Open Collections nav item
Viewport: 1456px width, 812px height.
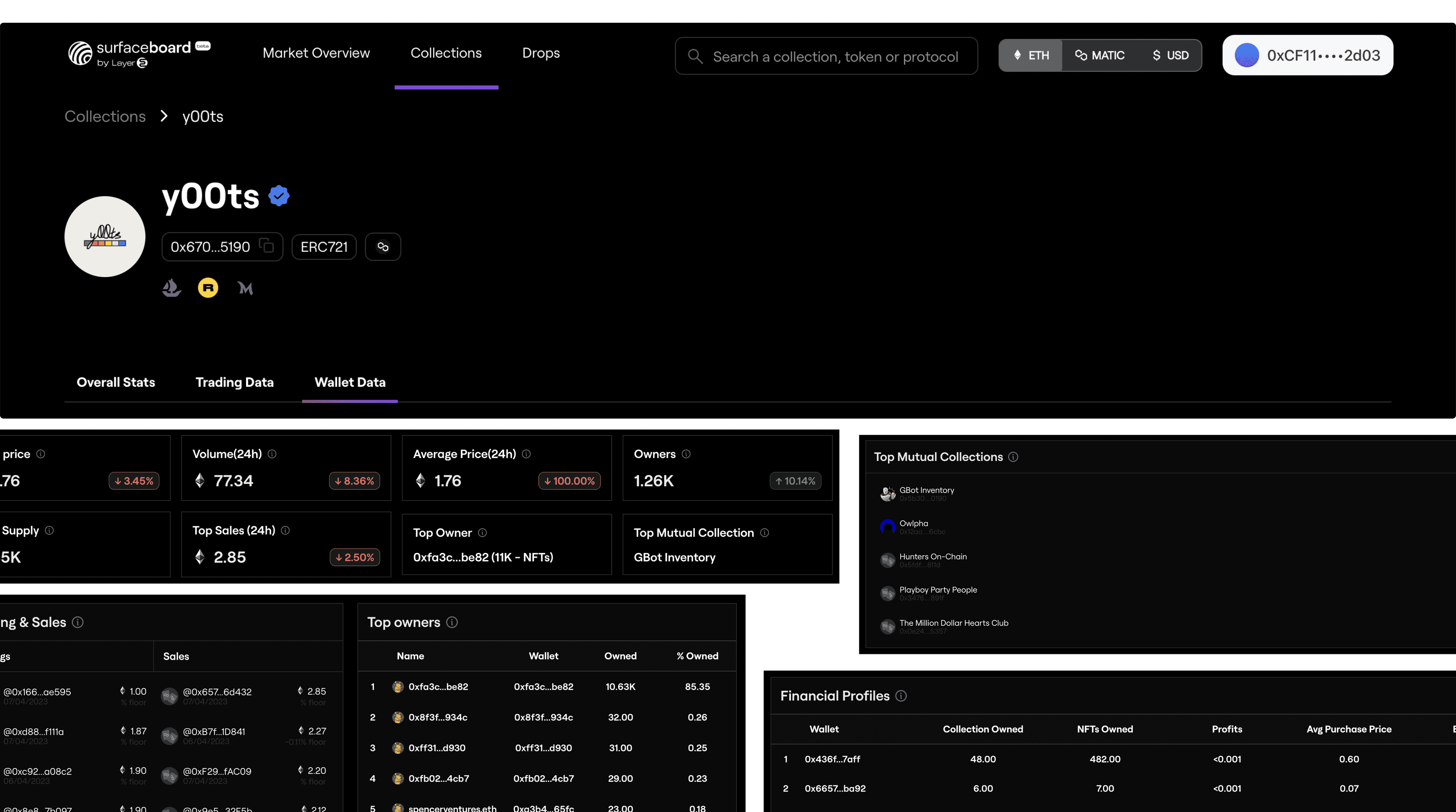click(x=446, y=53)
